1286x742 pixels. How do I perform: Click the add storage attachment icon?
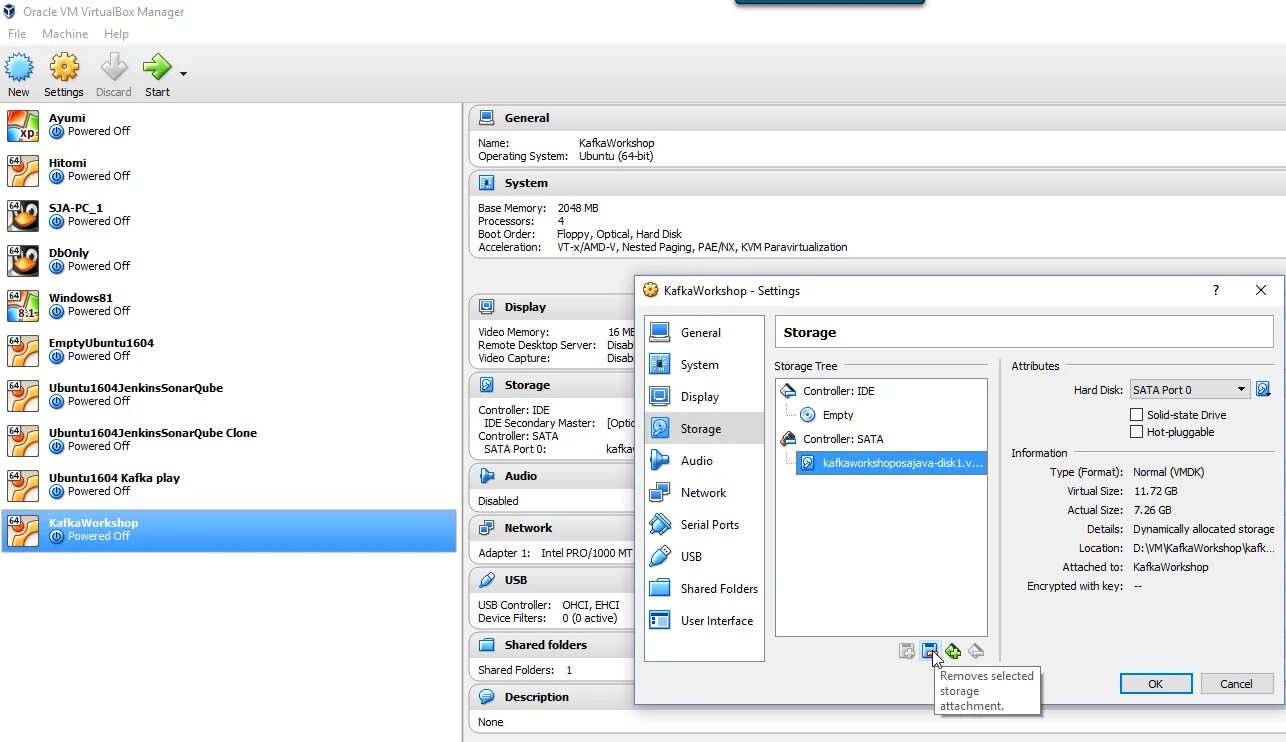(907, 652)
